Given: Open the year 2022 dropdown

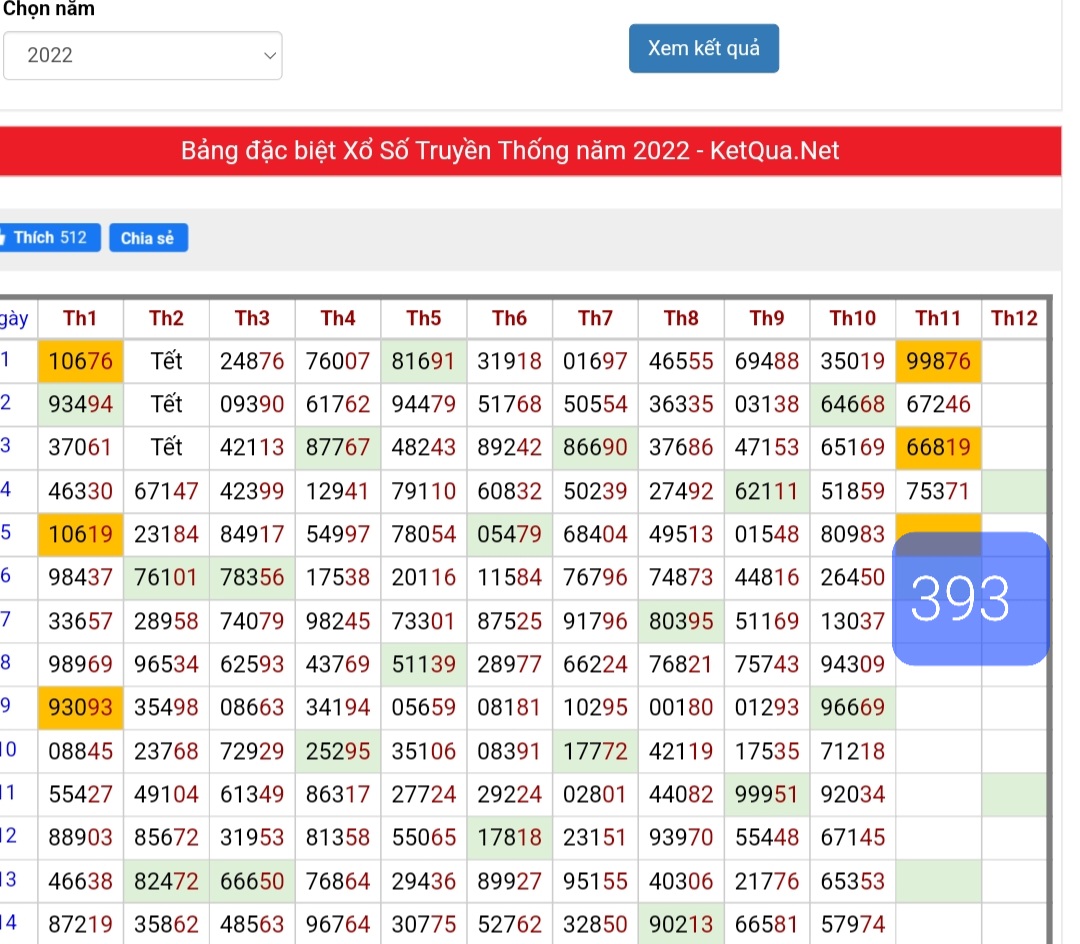Looking at the screenshot, I should click(x=143, y=55).
